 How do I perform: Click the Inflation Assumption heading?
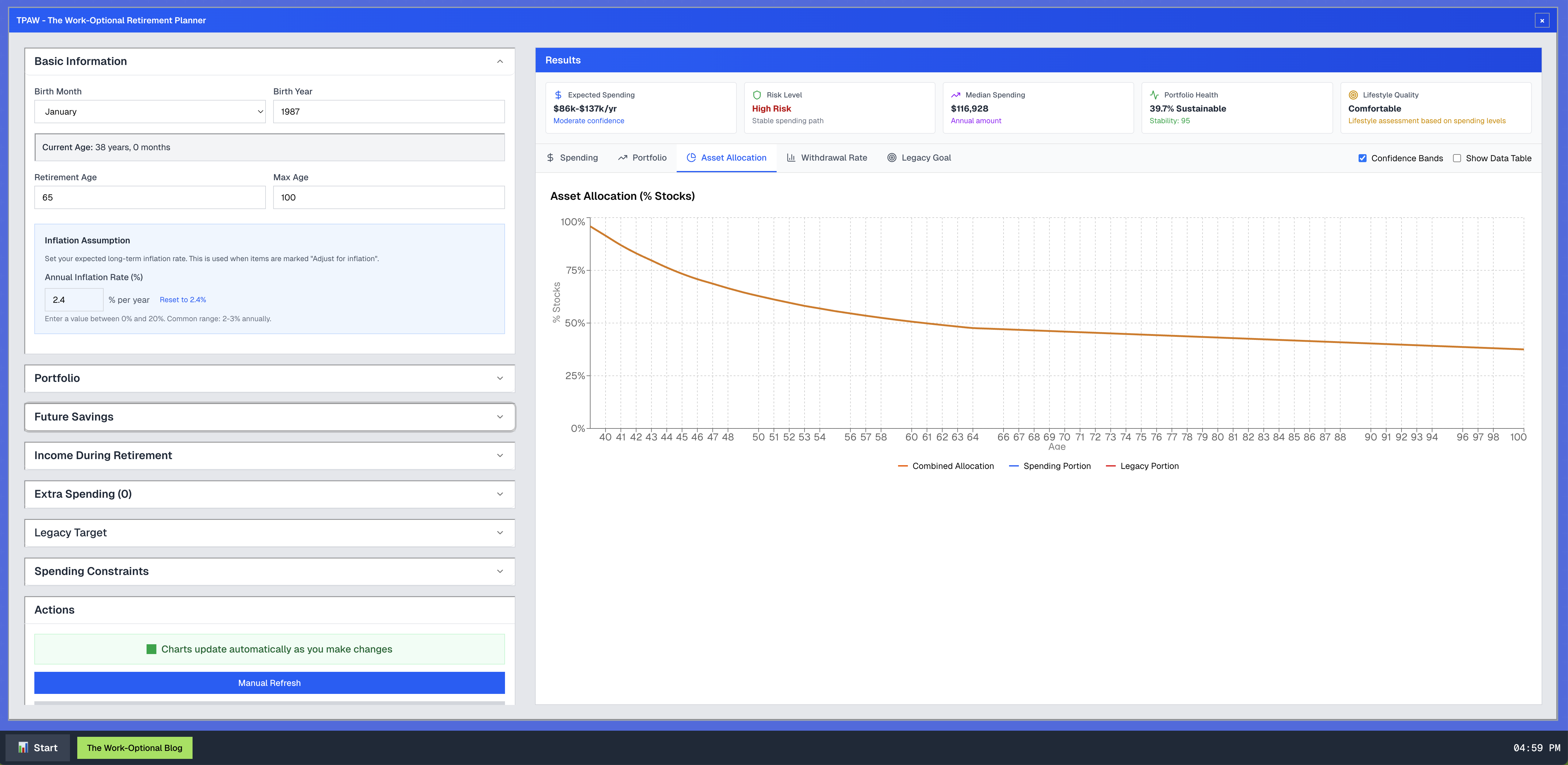[87, 241]
